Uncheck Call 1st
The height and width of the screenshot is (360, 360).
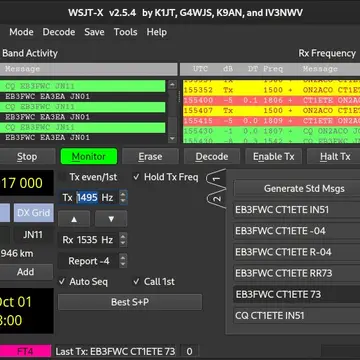154,282
